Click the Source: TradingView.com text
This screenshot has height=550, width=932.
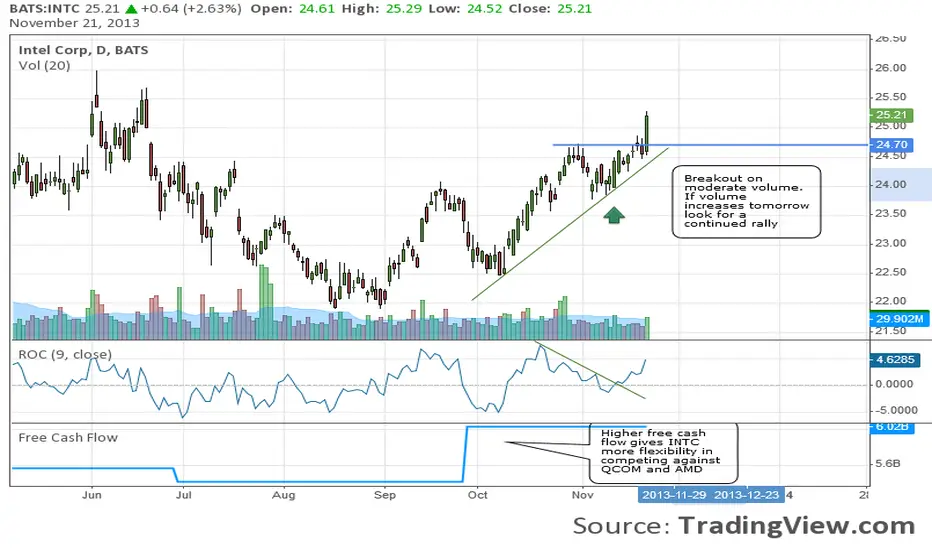coord(744,526)
